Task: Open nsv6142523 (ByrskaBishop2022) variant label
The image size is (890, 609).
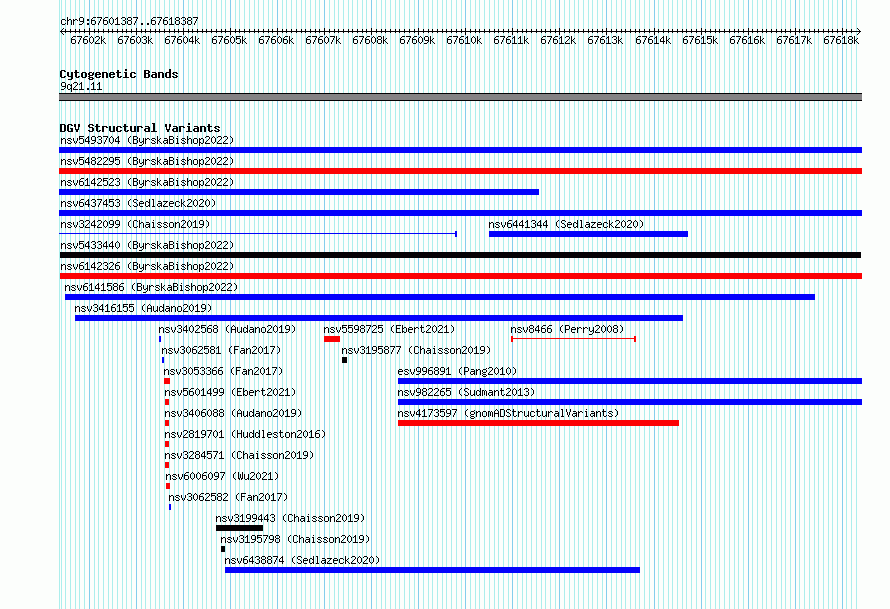Action: (147, 182)
